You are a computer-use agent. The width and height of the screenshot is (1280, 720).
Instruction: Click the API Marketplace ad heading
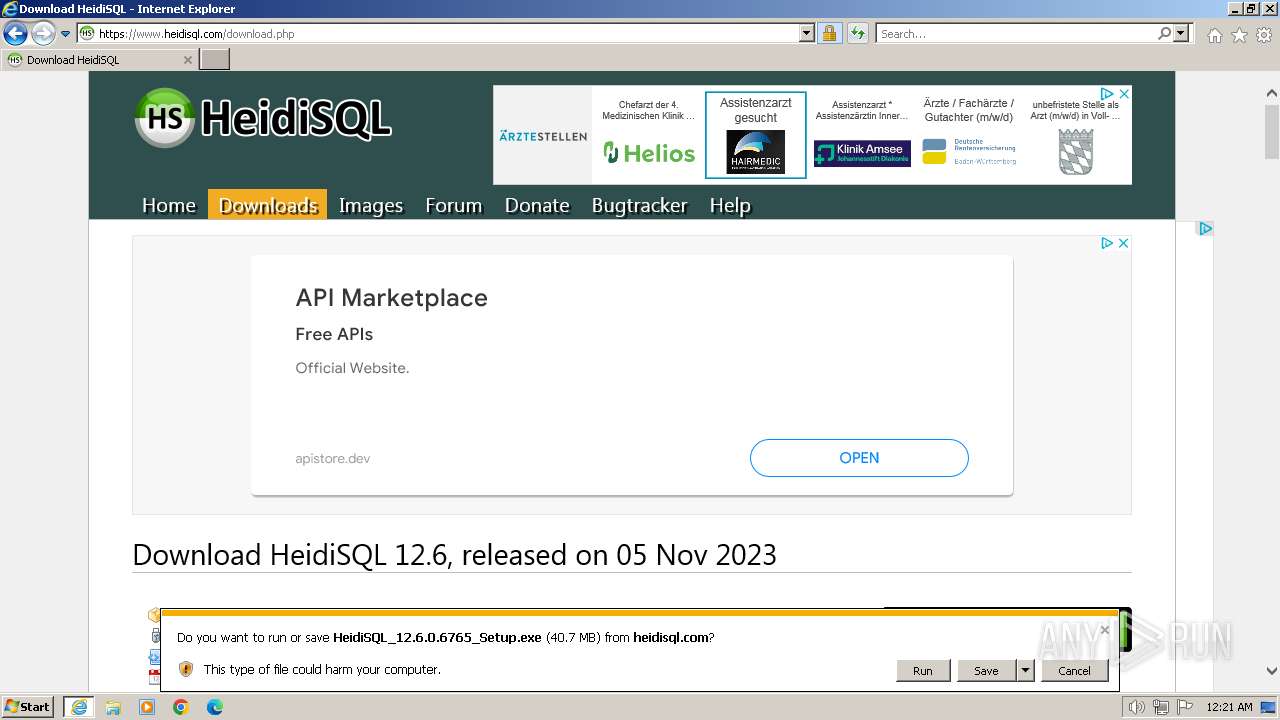[391, 298]
